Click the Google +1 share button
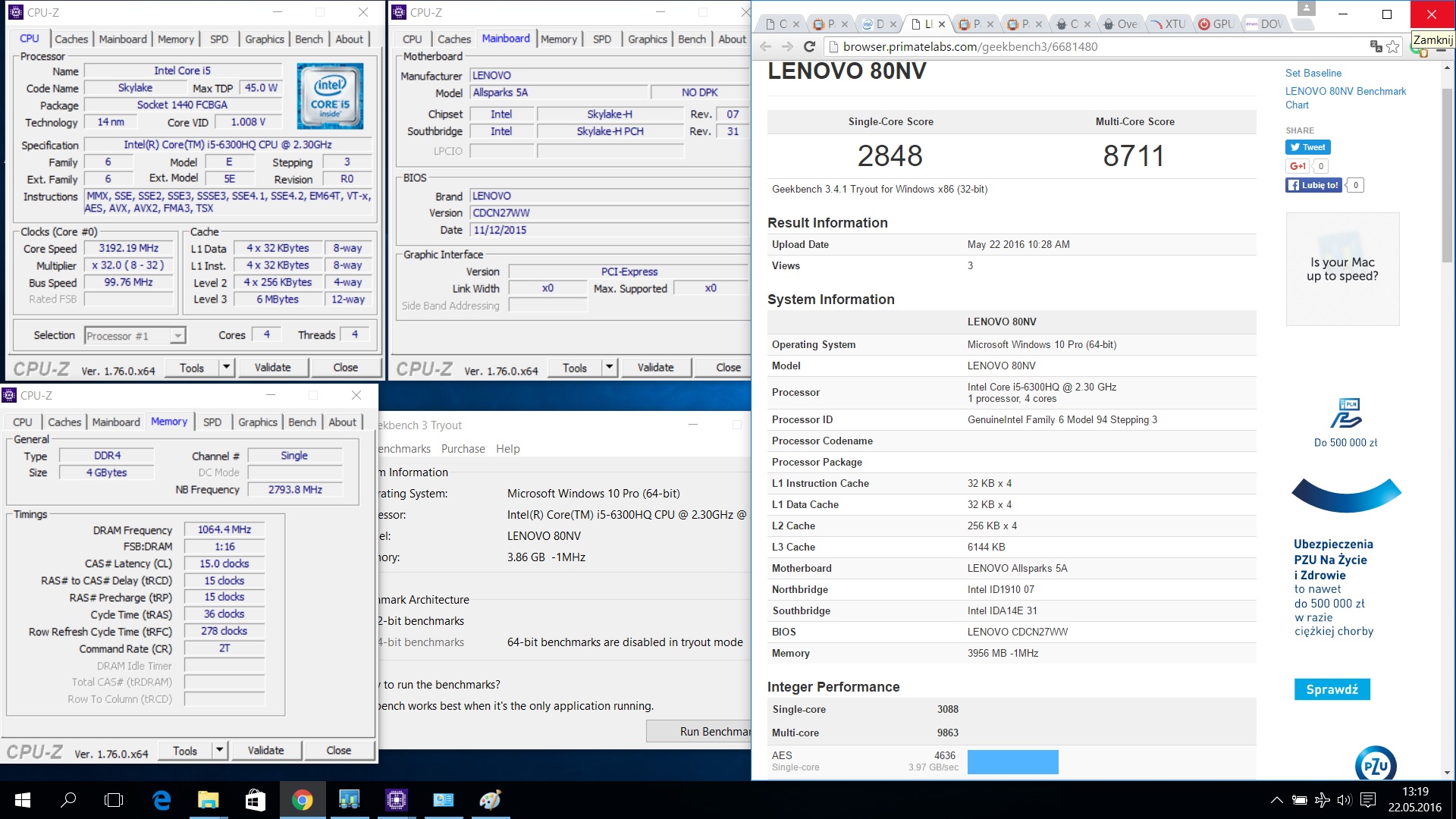Viewport: 1456px width, 819px height. (1298, 166)
